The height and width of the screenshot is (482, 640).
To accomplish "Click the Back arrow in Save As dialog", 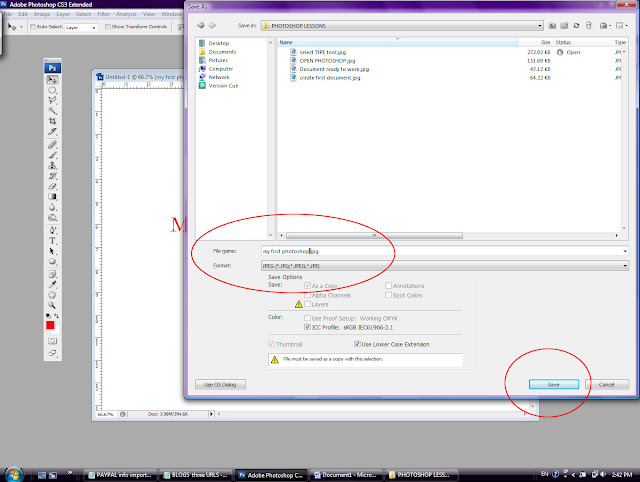I will pos(200,25).
